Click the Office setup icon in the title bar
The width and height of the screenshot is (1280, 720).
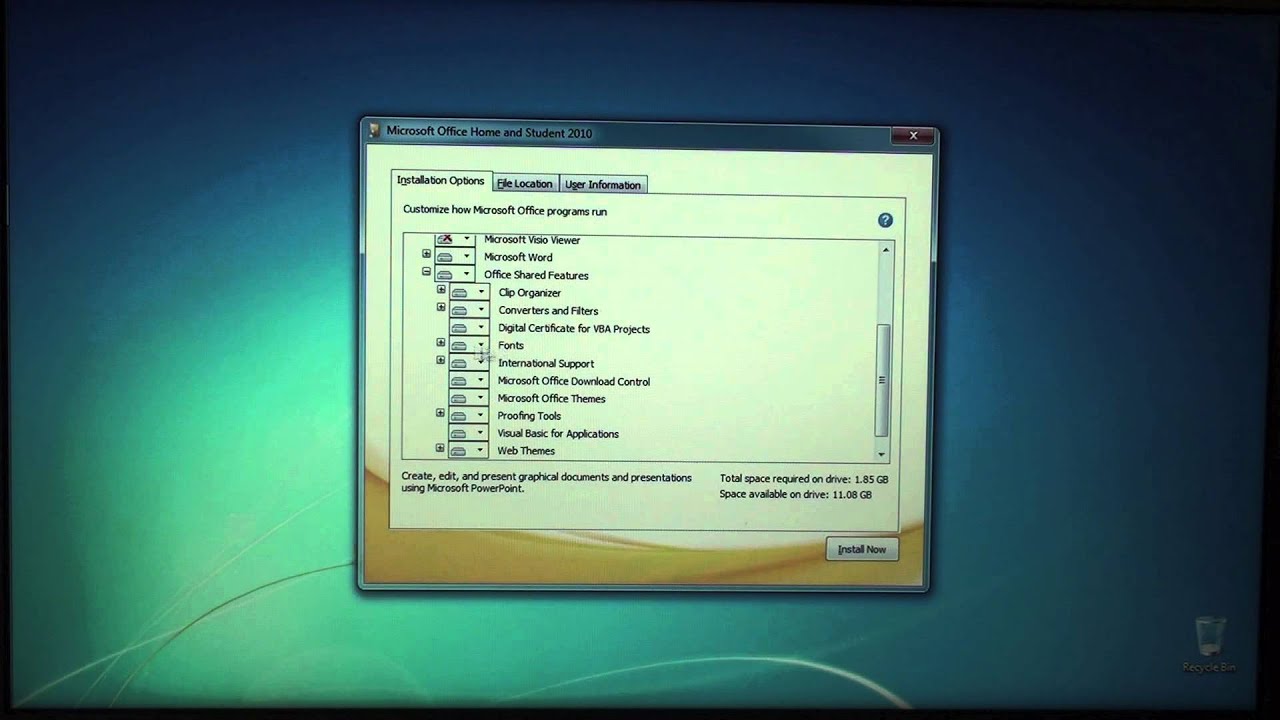point(375,131)
